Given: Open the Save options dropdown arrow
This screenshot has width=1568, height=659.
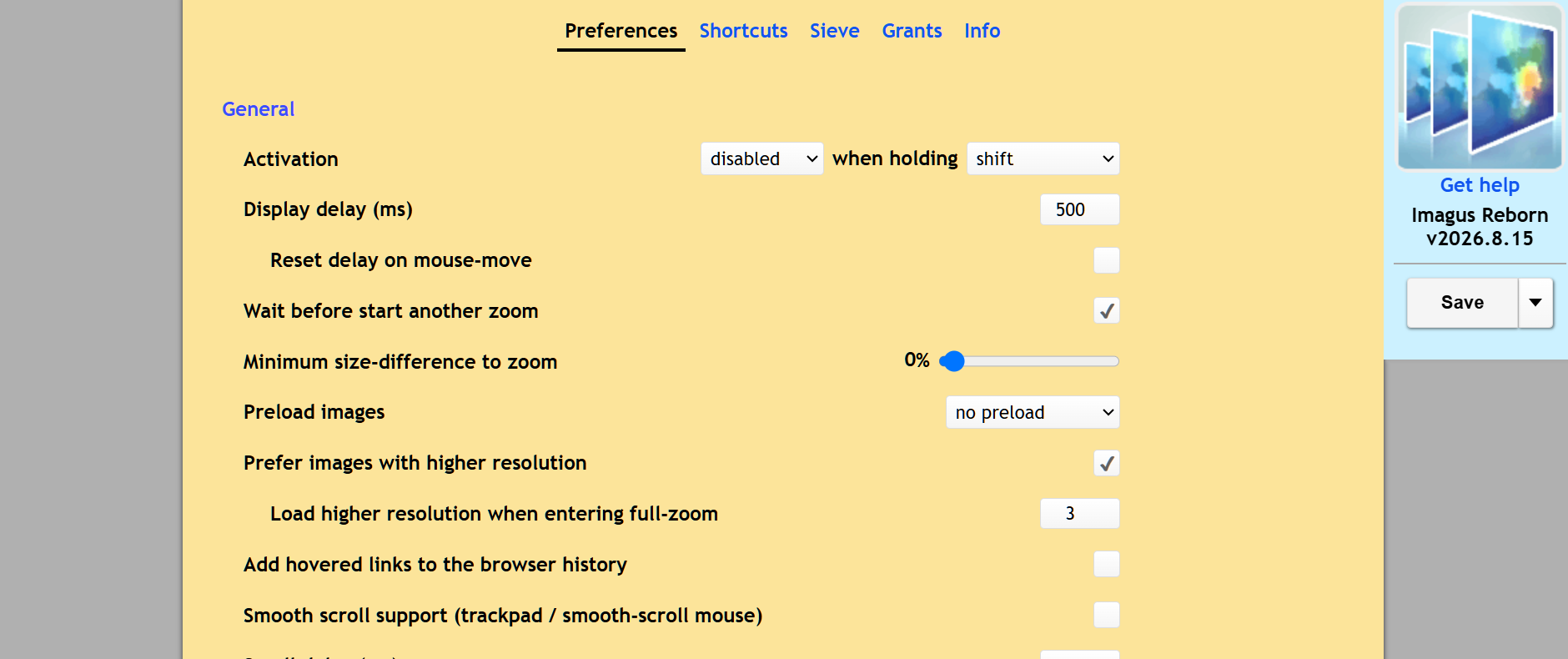Looking at the screenshot, I should [x=1535, y=303].
